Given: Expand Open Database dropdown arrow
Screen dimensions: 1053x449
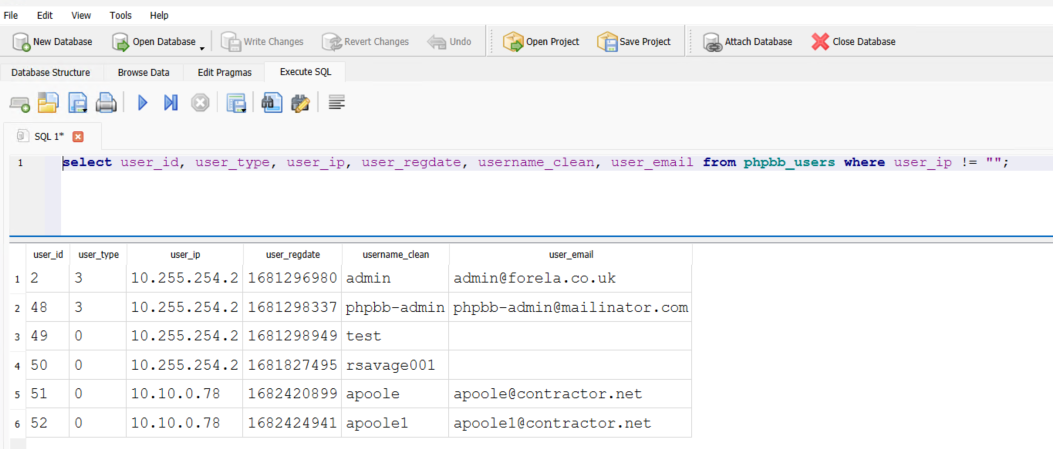Looking at the screenshot, I should (202, 47).
